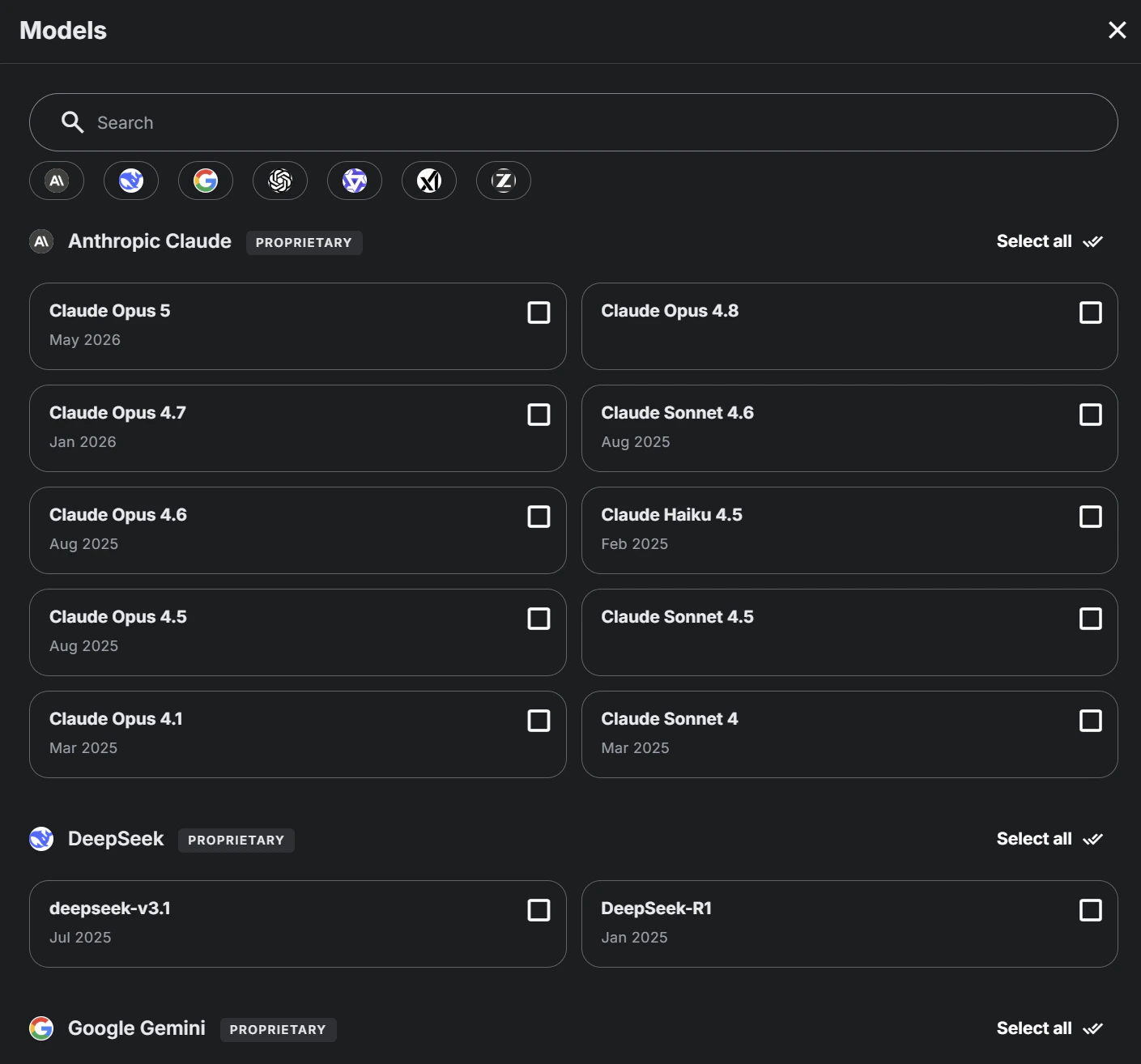Click the Claude Opus 4.5 model name
1141x1064 pixels.
click(118, 617)
